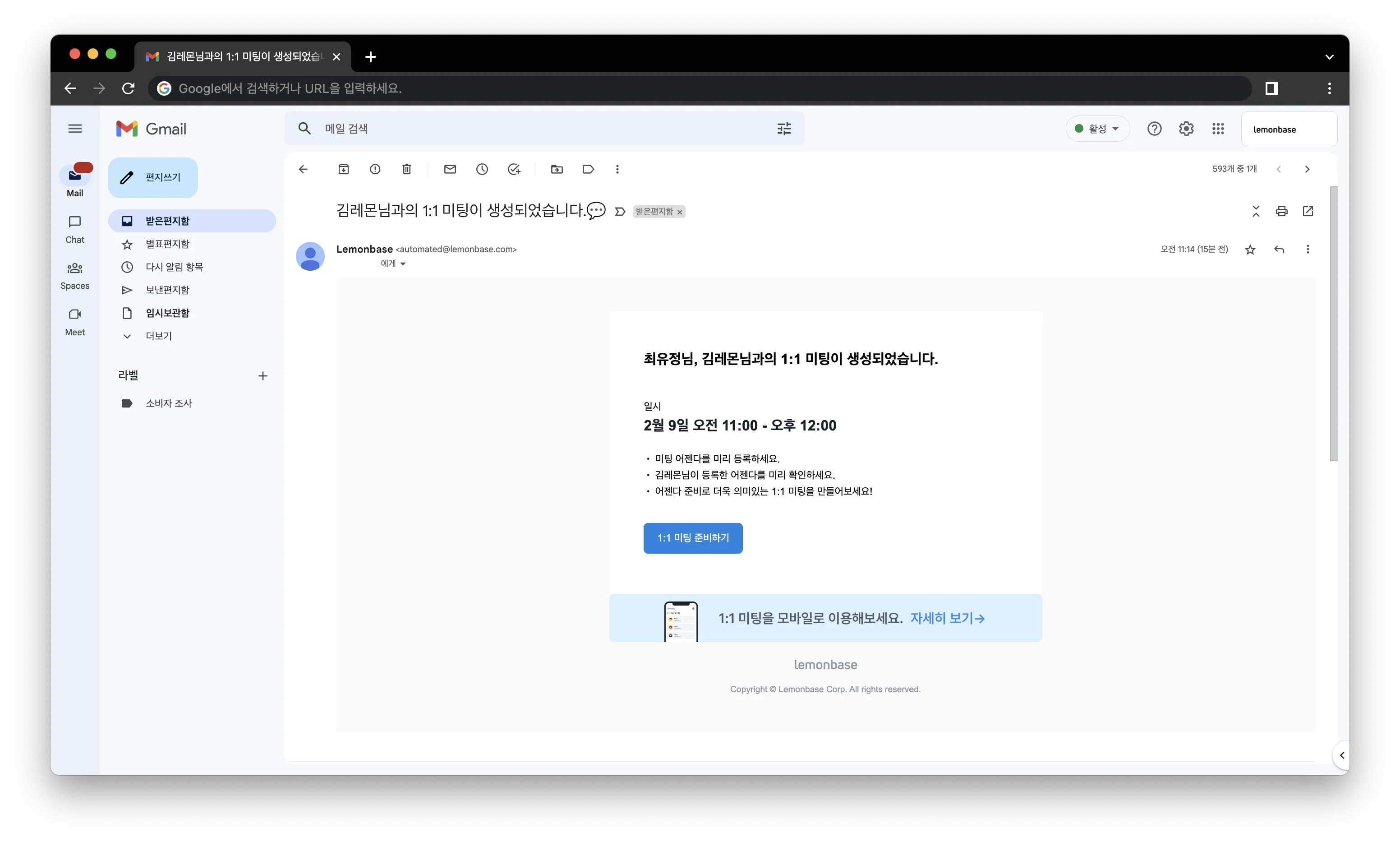The width and height of the screenshot is (1400, 842).
Task: Open 받은편지함 folder
Action: click(192, 221)
